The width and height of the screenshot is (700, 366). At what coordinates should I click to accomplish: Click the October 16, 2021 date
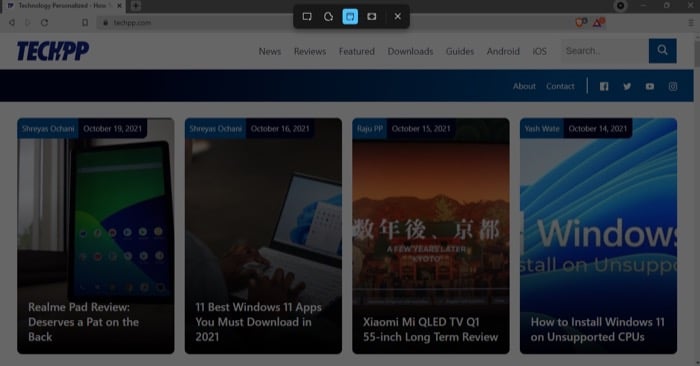(x=280, y=129)
